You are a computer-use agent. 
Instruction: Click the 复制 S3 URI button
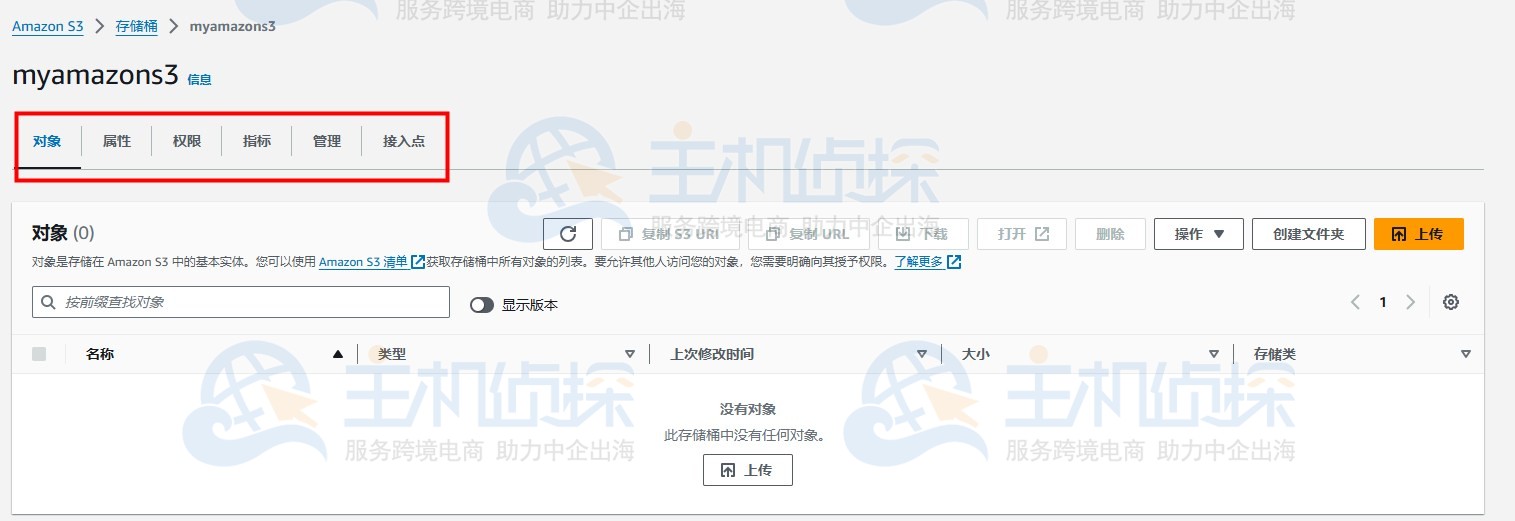click(x=670, y=234)
